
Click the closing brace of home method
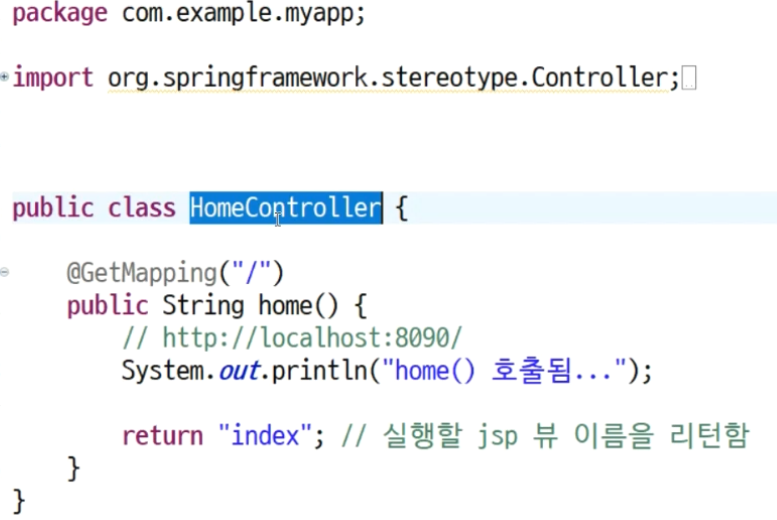[x=73, y=468]
